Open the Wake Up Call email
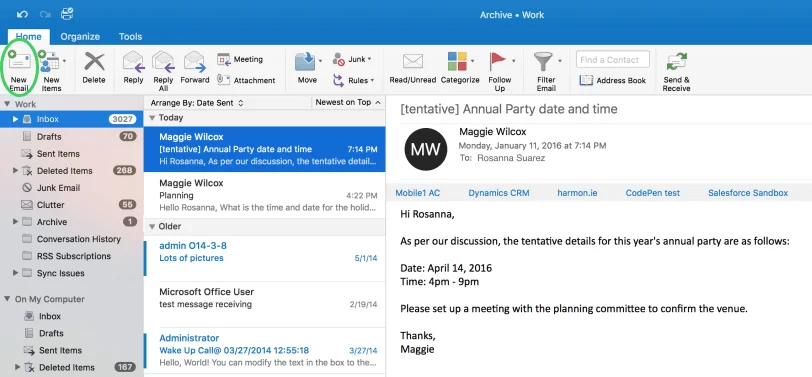Screen dimensions: 812x377 coord(265,350)
